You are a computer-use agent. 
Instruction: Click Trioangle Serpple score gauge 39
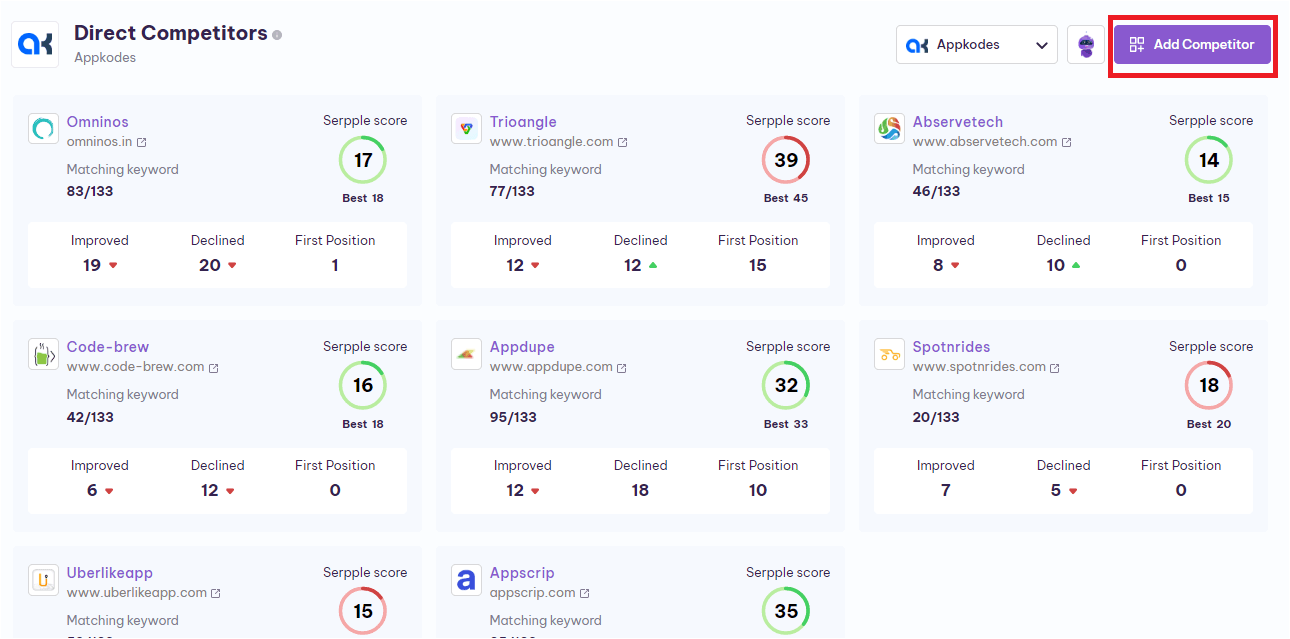(x=786, y=160)
